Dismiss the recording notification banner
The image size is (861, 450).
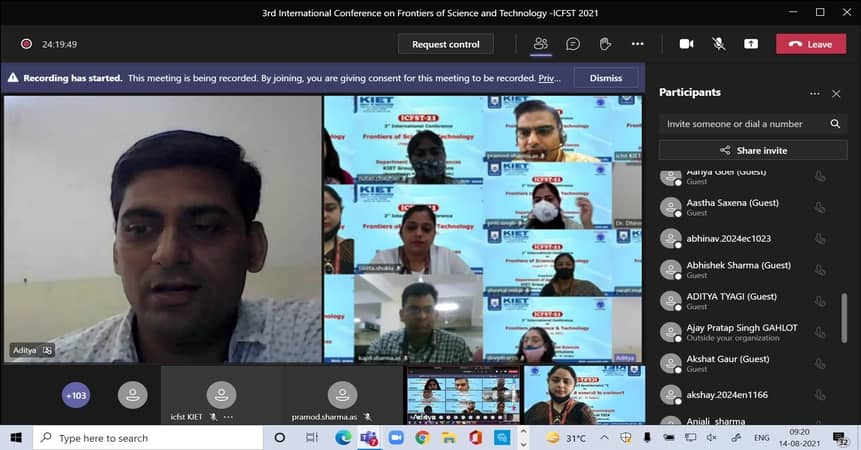click(605, 78)
